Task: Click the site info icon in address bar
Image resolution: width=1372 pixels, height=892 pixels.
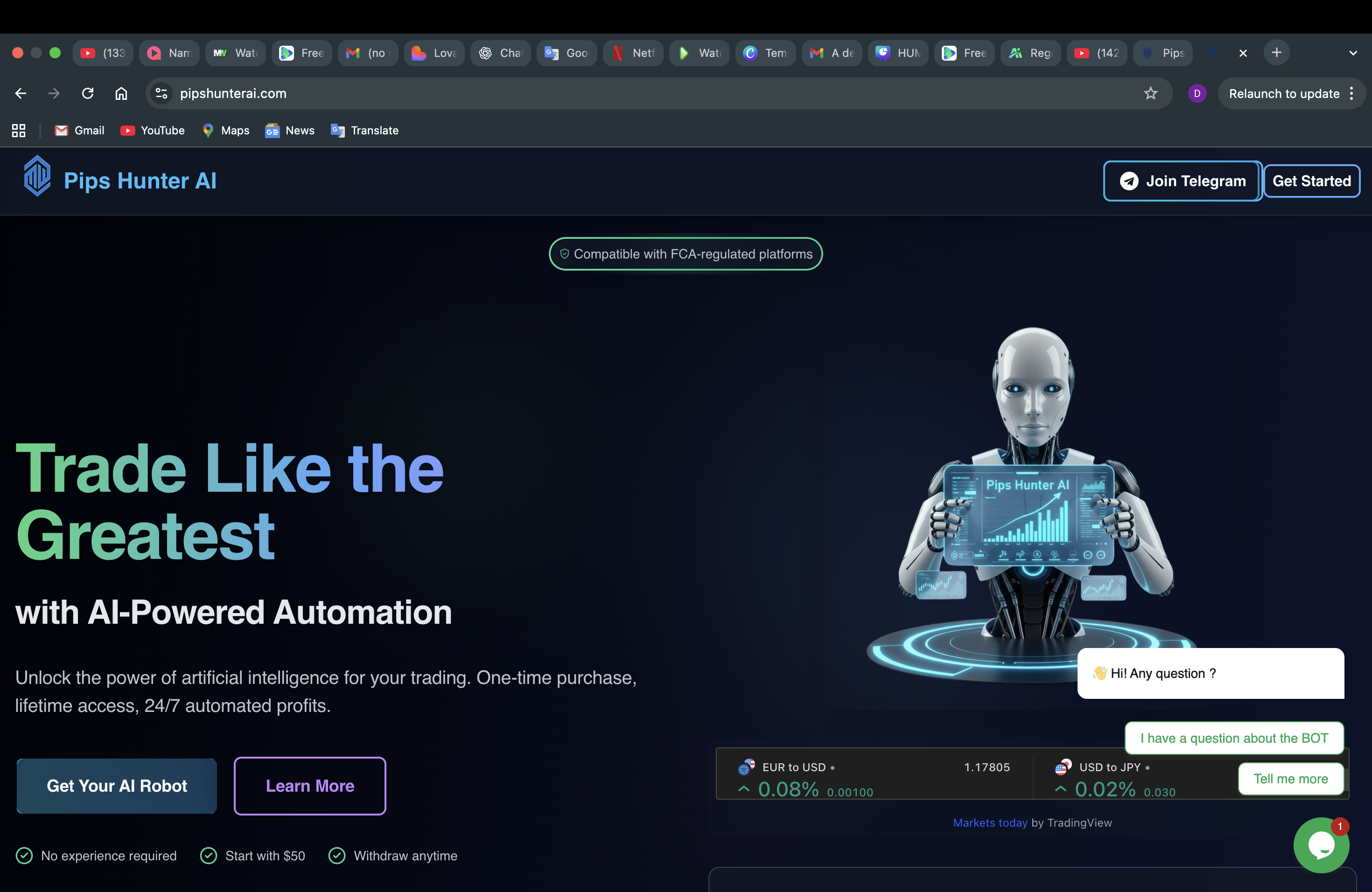Action: 161,93
